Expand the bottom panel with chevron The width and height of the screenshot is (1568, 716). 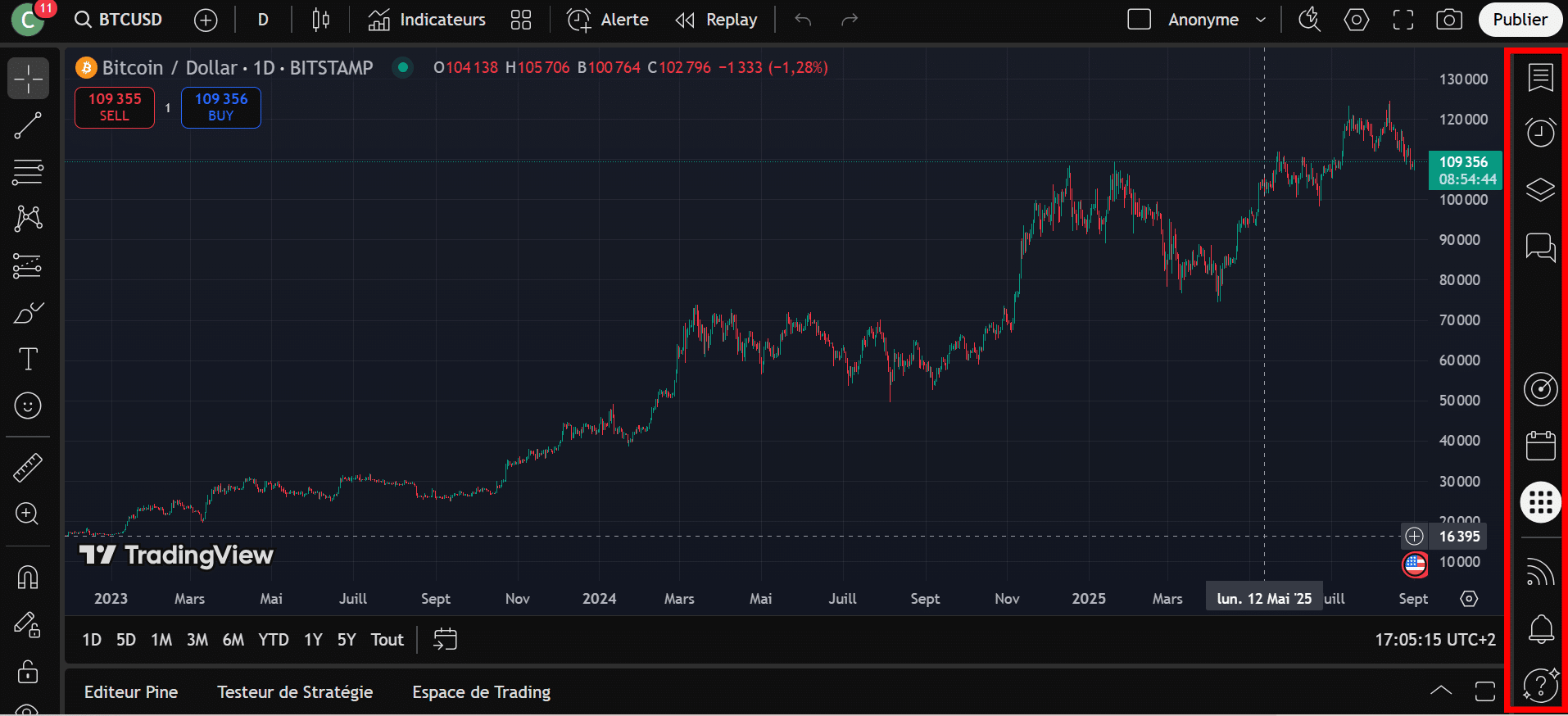point(1441,691)
